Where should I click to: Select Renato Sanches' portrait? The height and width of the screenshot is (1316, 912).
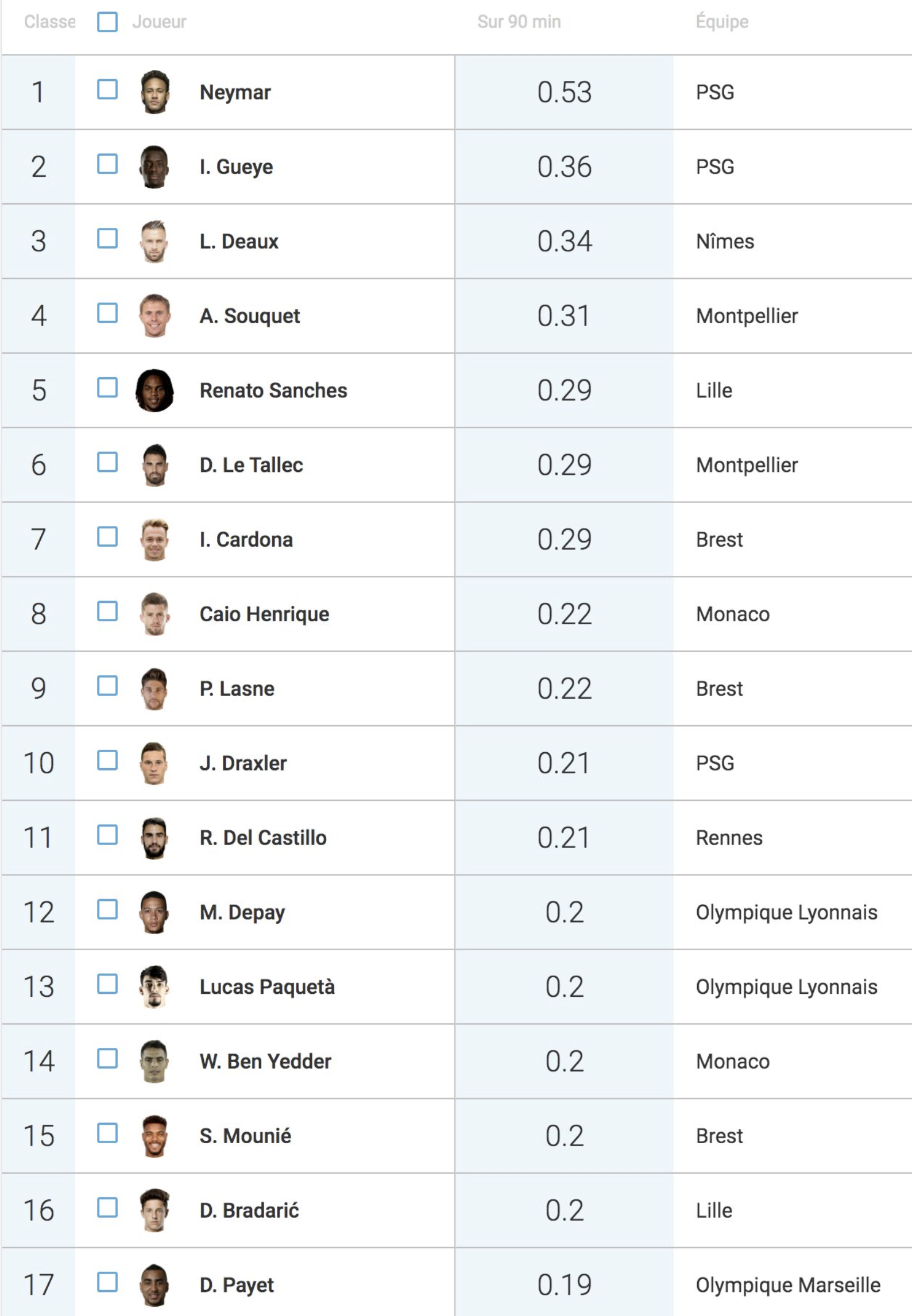click(x=154, y=390)
